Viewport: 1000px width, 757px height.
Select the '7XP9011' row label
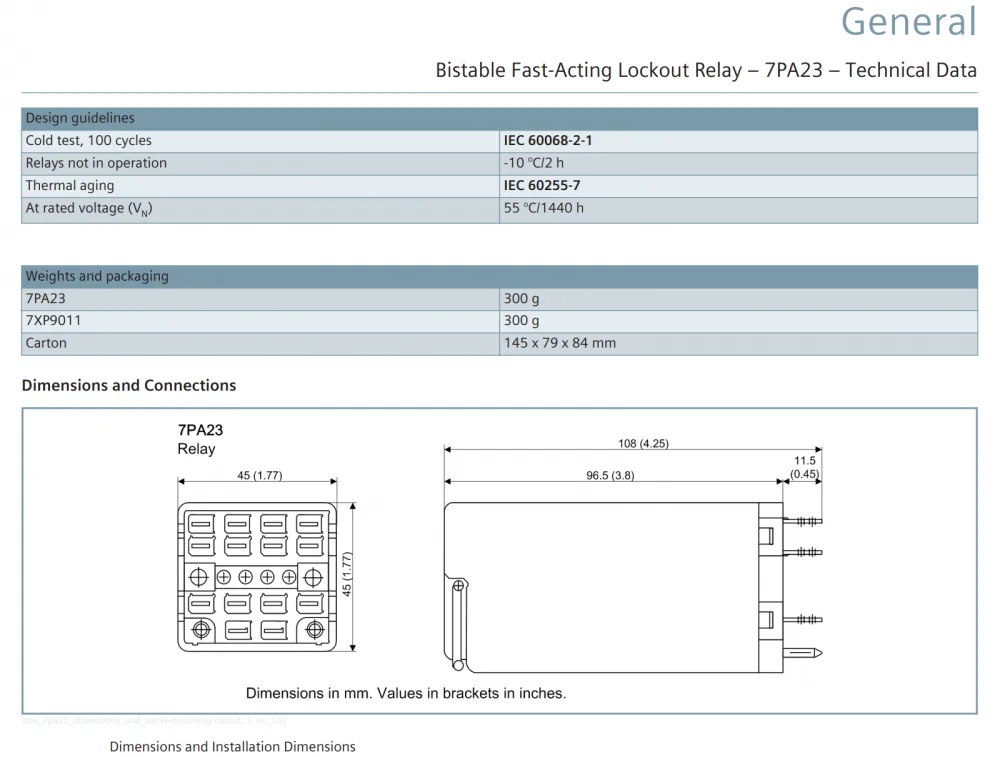(x=54, y=321)
